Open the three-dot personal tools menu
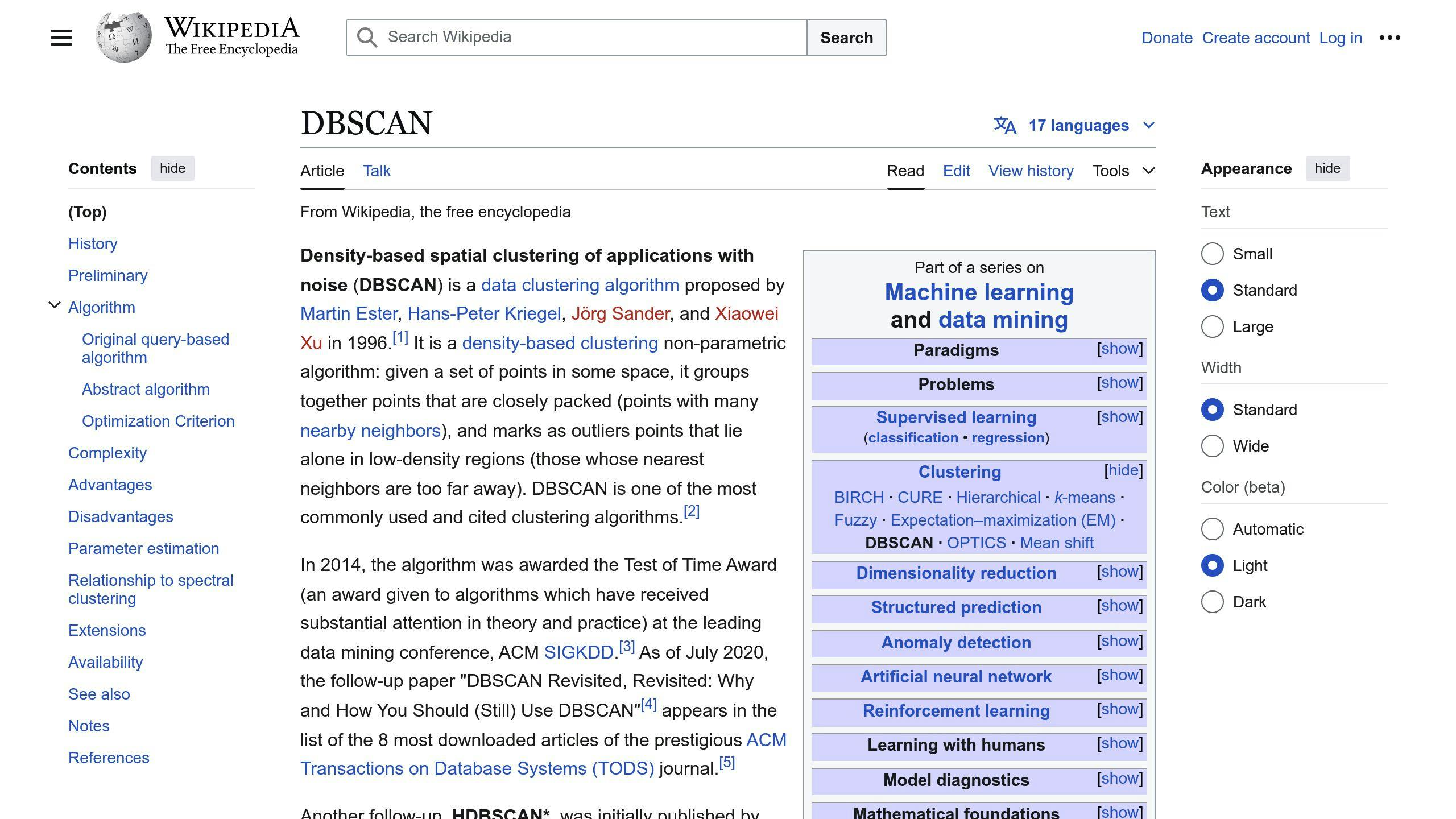This screenshot has width=1456, height=819. 1389,38
